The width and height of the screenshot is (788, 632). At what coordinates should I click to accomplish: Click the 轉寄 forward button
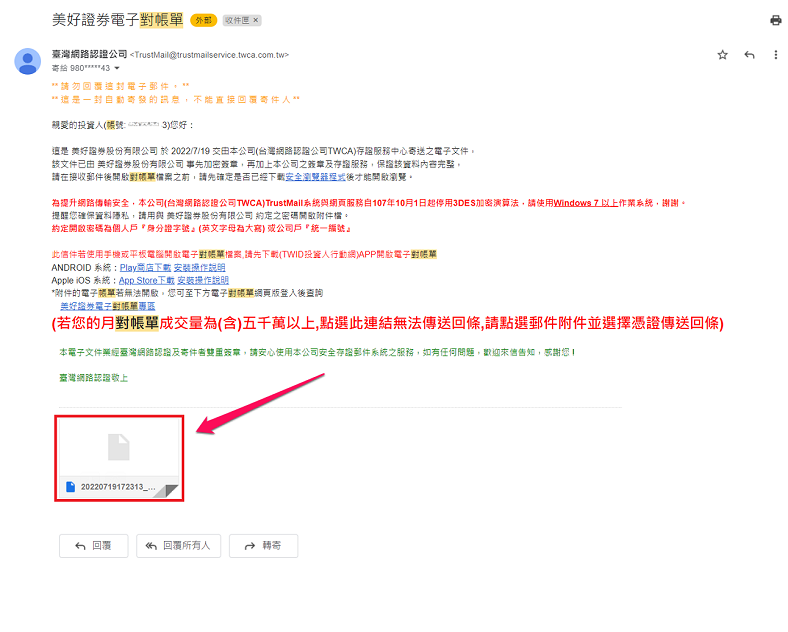coord(263,546)
